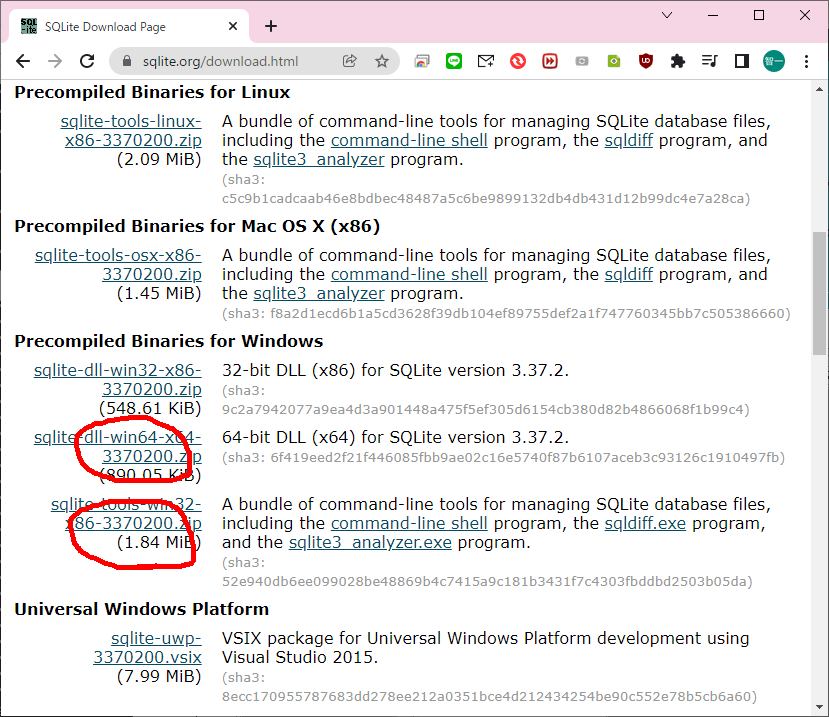
Task: Open Chrome three-dot menu
Action: click(x=808, y=61)
